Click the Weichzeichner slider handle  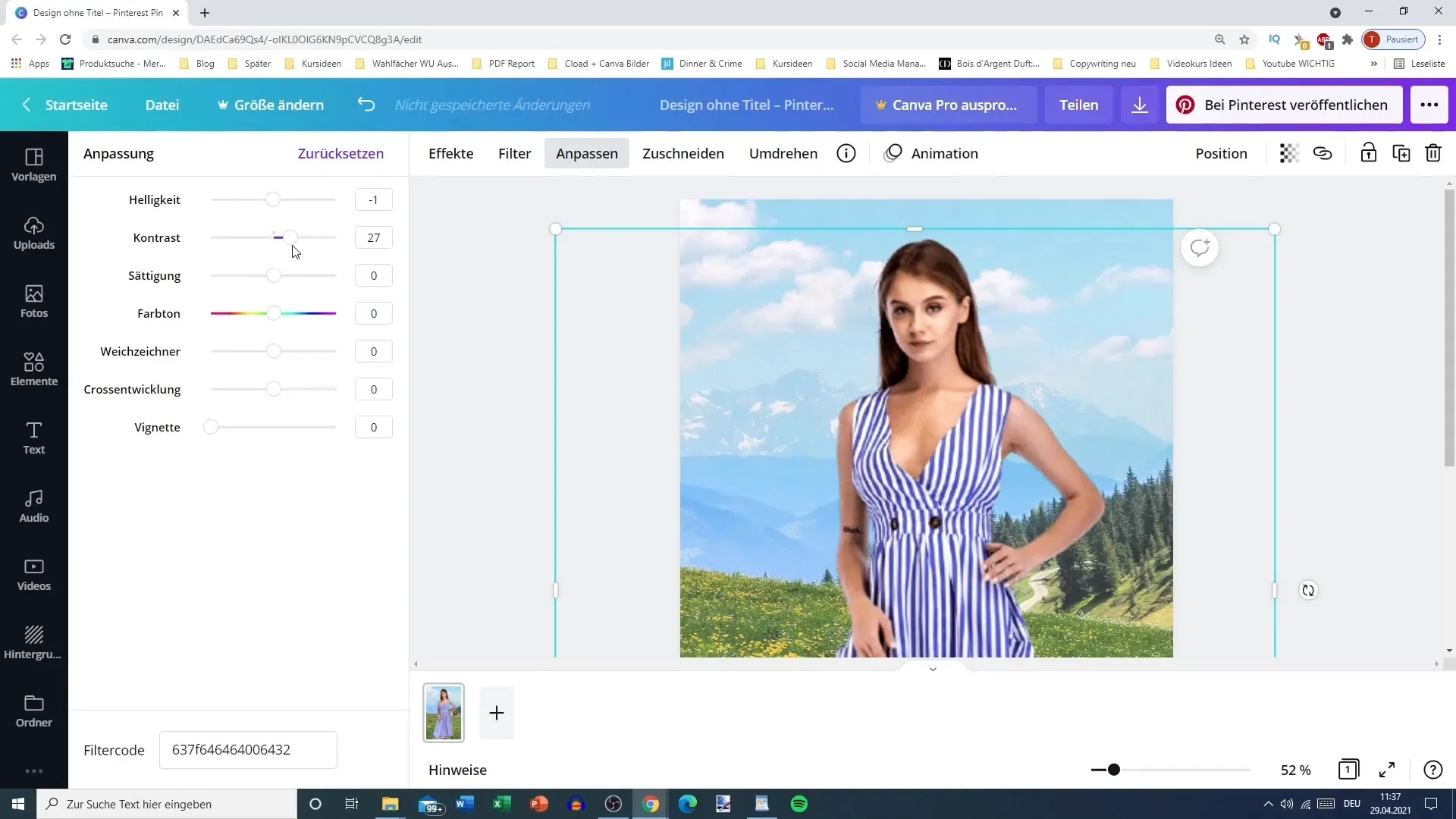pos(273,351)
